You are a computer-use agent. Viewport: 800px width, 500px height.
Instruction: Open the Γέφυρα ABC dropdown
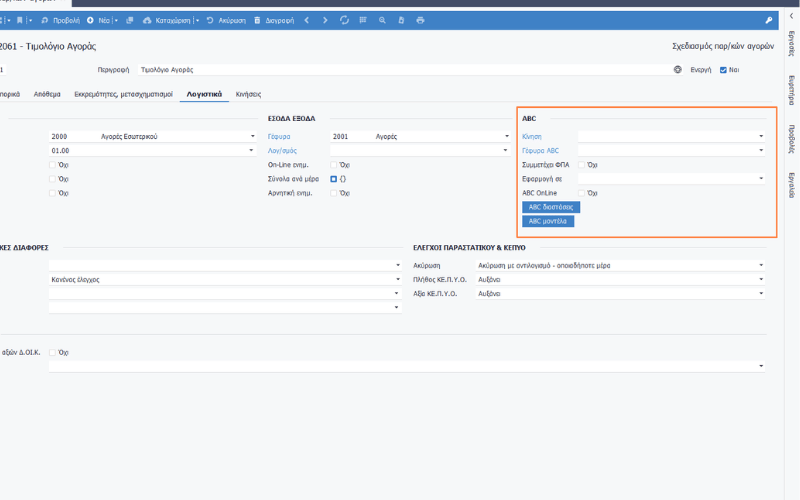(761, 151)
